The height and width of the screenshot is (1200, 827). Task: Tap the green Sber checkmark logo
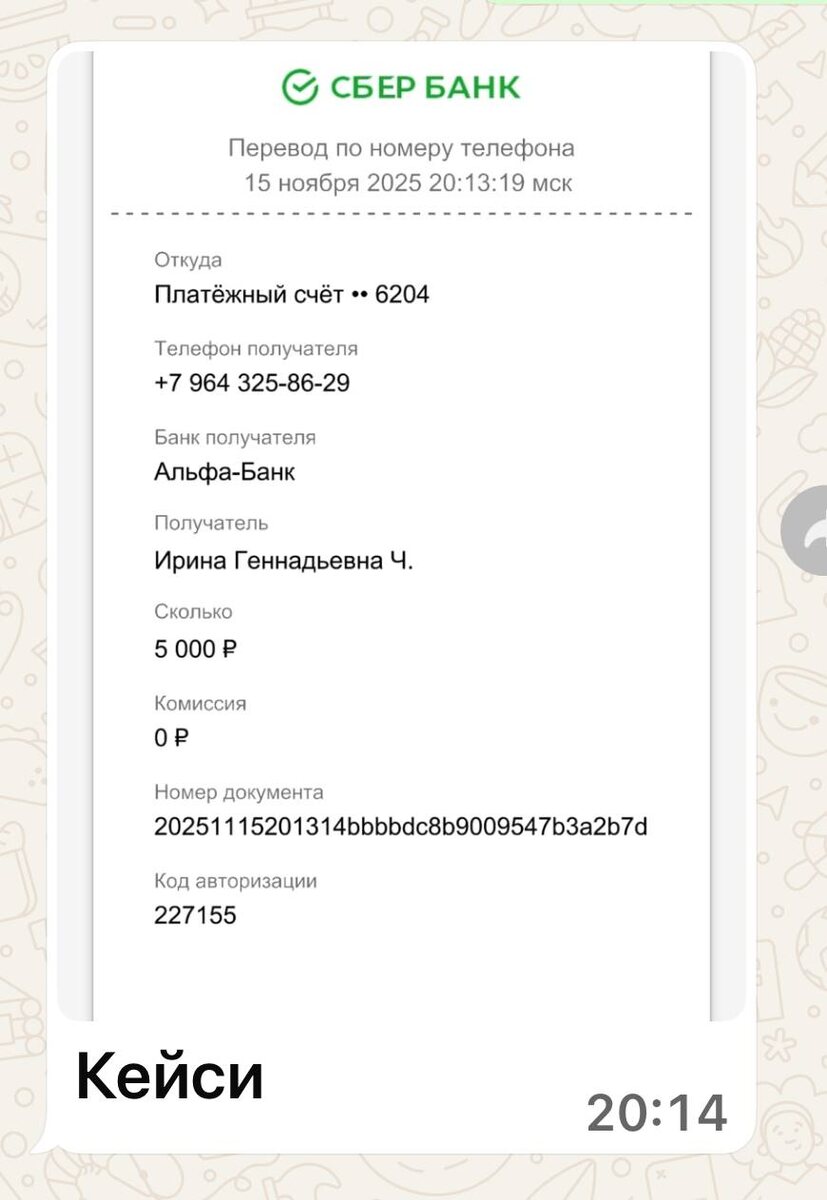[299, 87]
